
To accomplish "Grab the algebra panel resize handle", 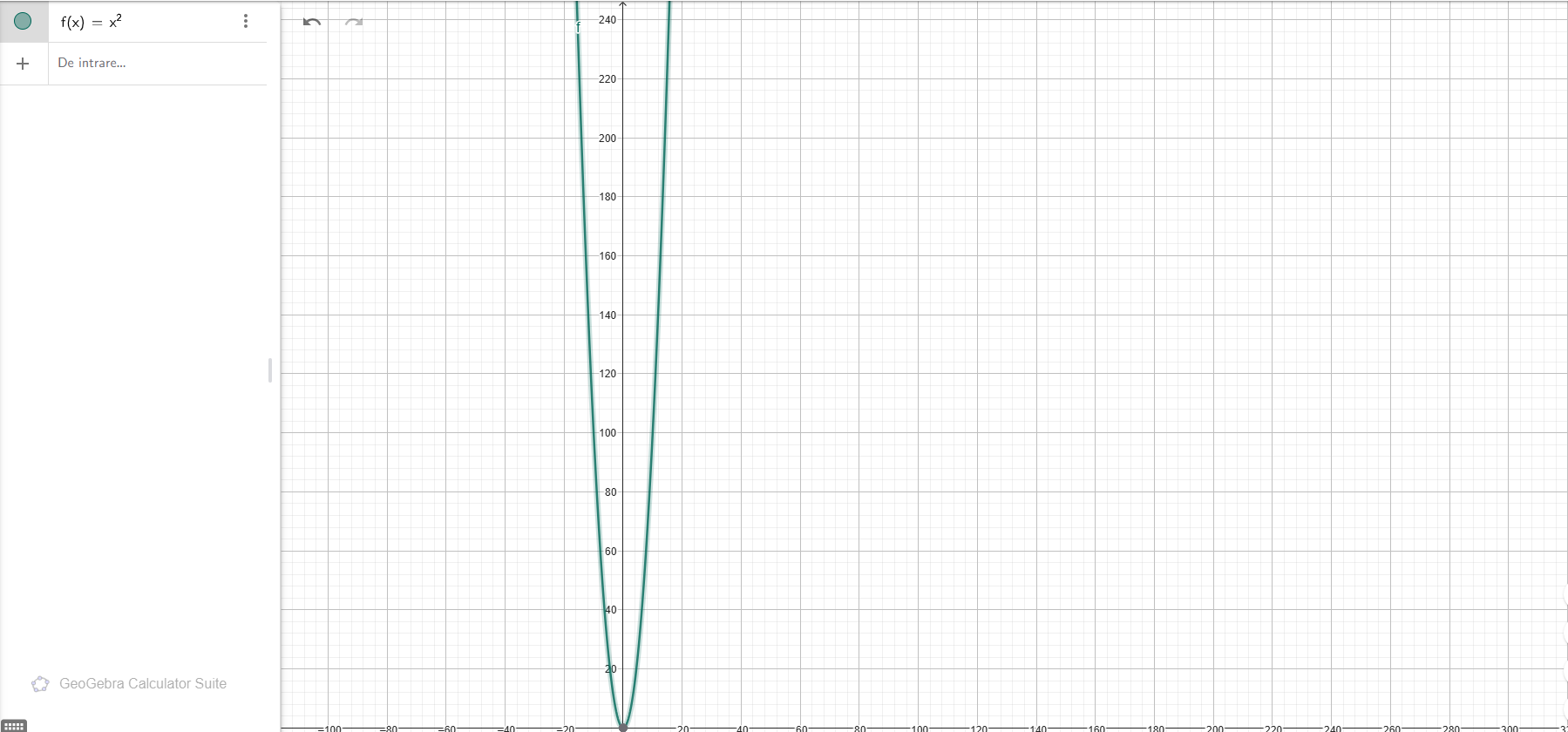I will point(270,370).
